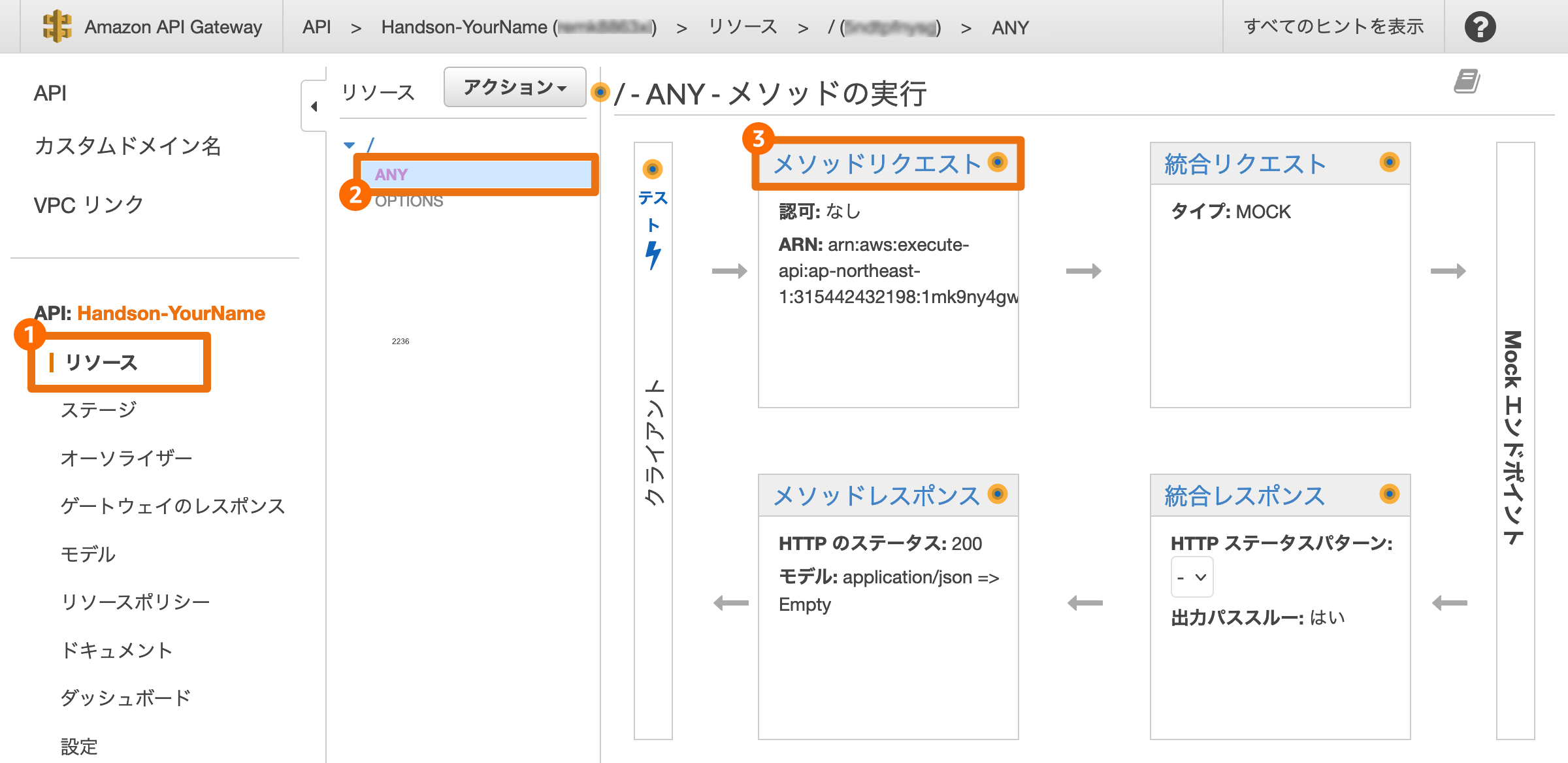
Task: Select ダッシュボード in API menu
Action: [126, 698]
